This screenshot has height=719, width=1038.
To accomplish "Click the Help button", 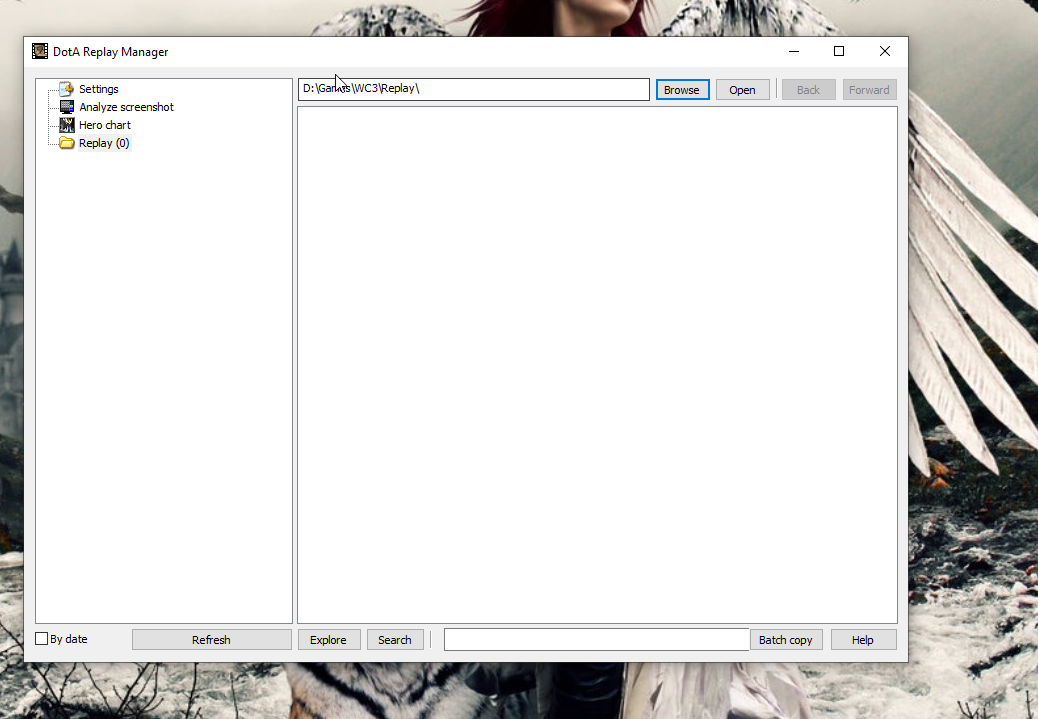I will tap(863, 640).
